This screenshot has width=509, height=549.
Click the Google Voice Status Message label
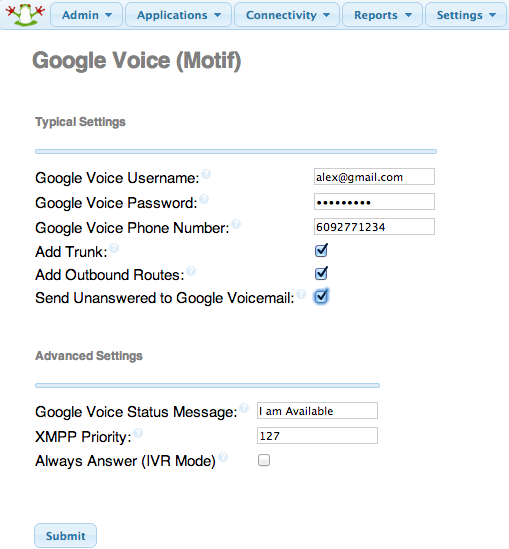tap(136, 412)
